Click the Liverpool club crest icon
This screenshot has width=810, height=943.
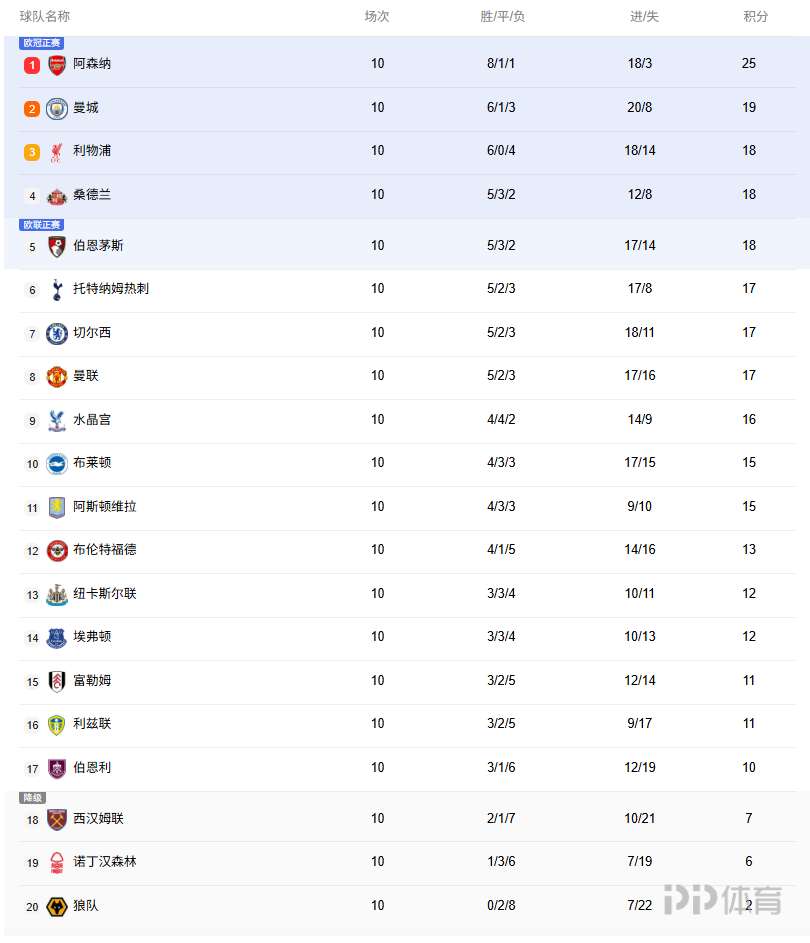(57, 152)
